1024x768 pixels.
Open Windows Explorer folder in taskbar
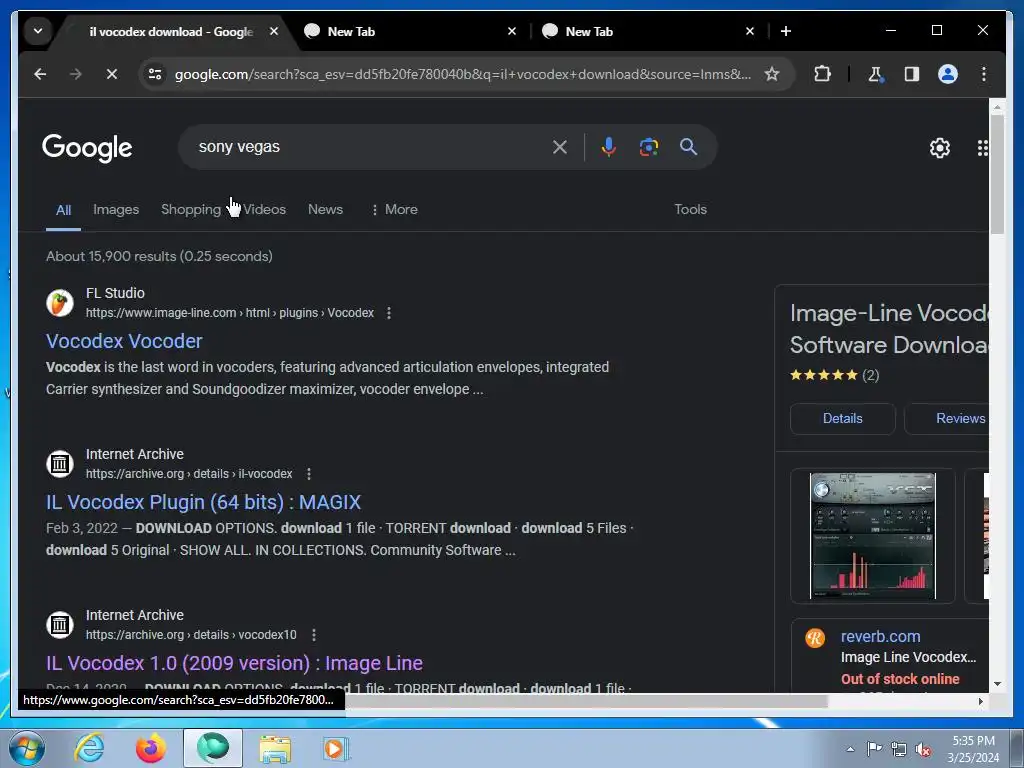(x=275, y=748)
